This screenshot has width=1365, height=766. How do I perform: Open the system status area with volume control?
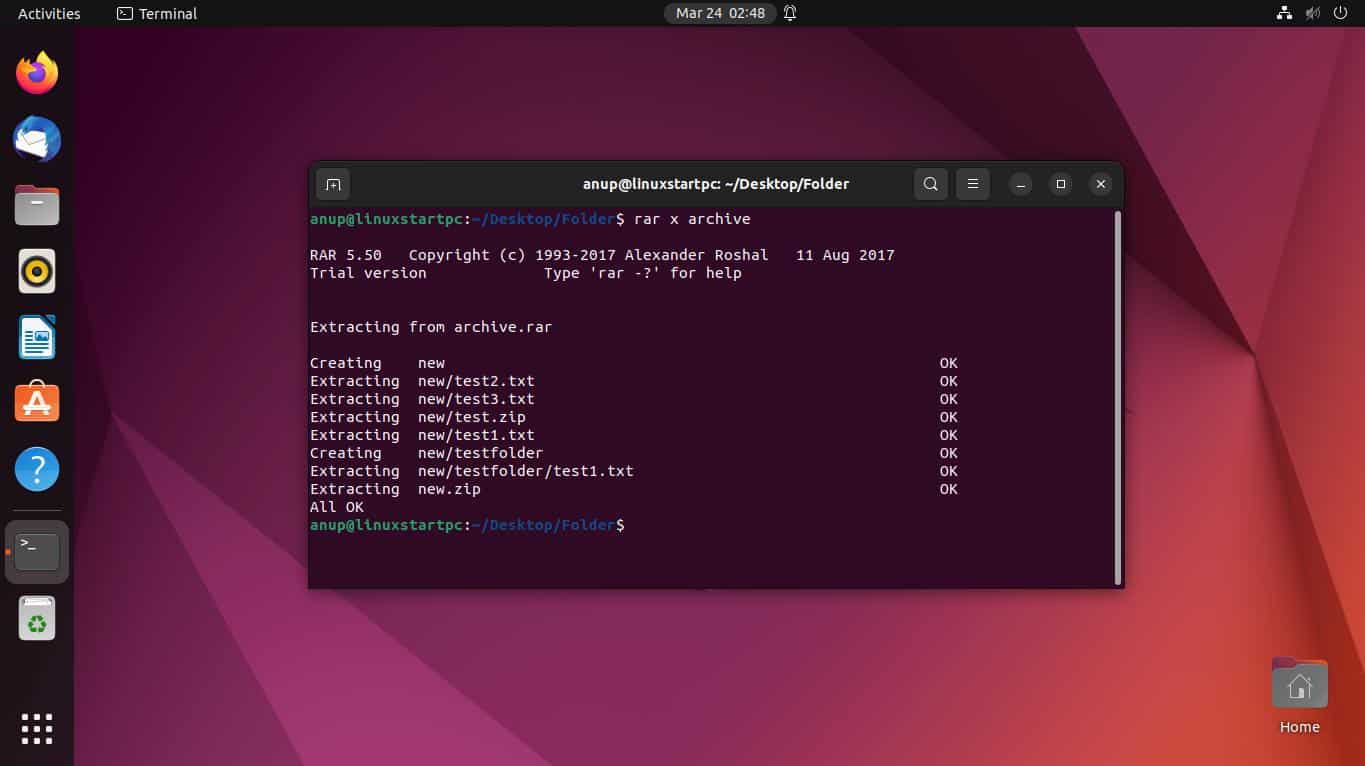tap(1312, 13)
